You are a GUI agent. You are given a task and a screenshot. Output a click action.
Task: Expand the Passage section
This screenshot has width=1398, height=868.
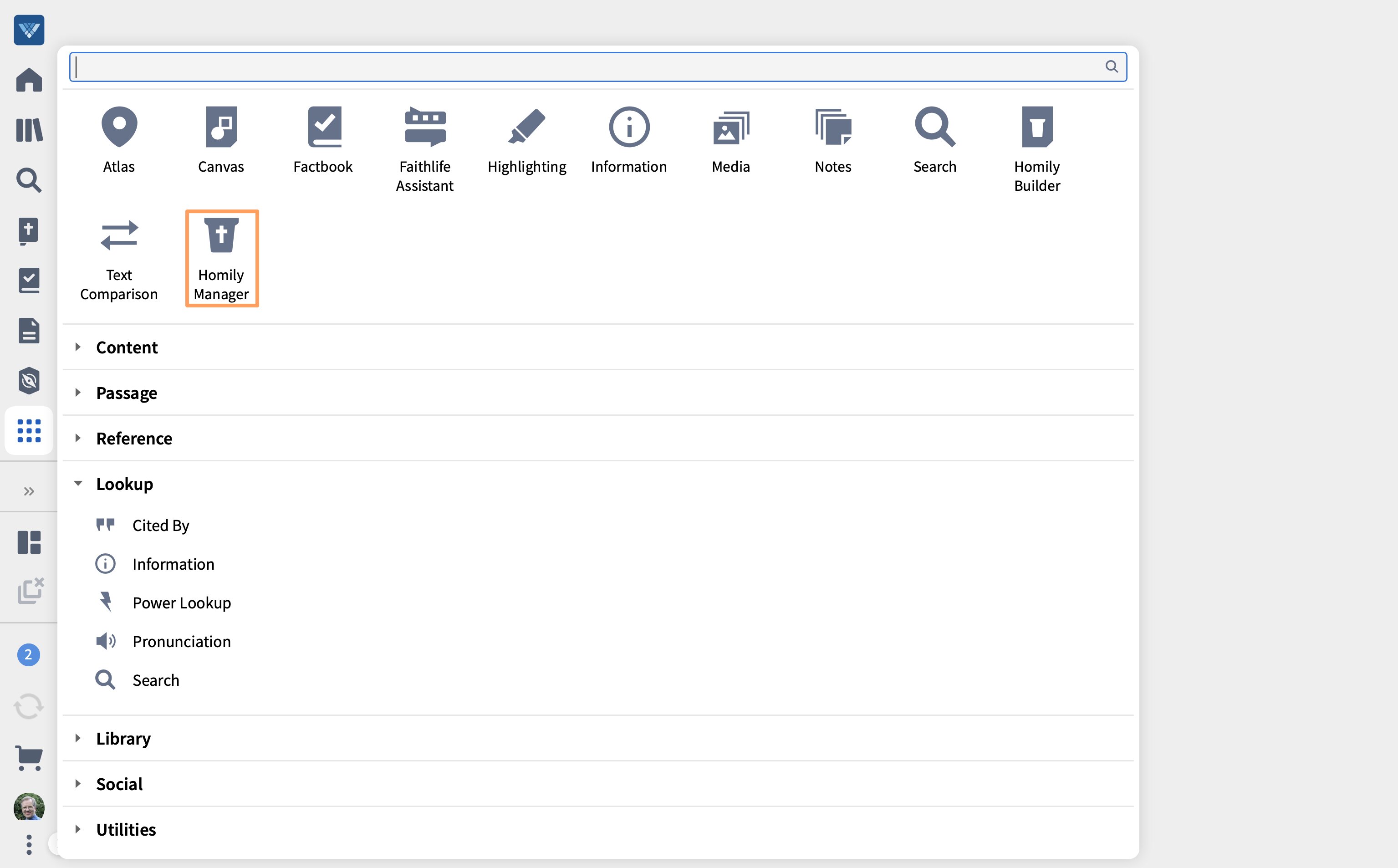[598, 393]
